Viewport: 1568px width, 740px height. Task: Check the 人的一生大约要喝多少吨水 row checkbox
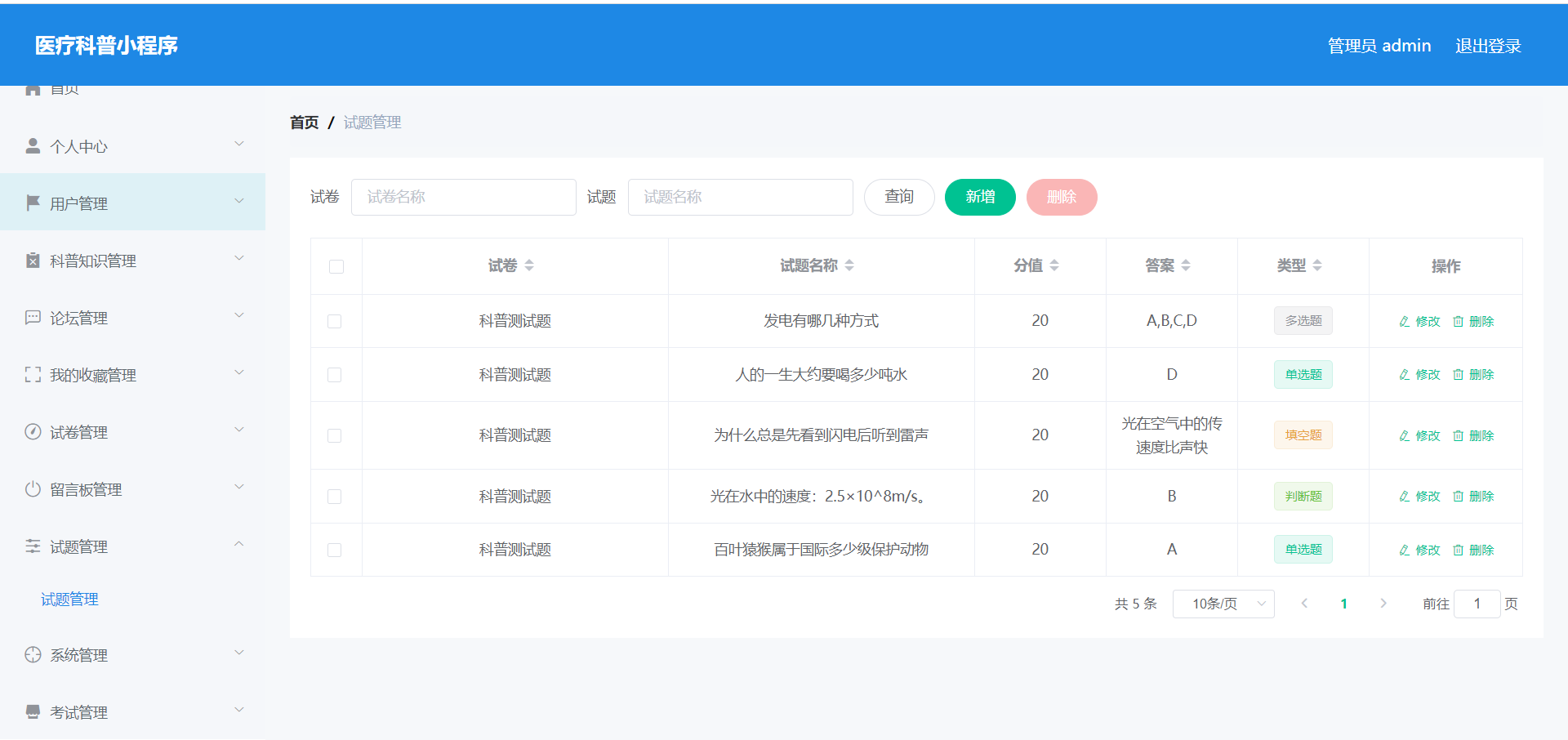[335, 374]
